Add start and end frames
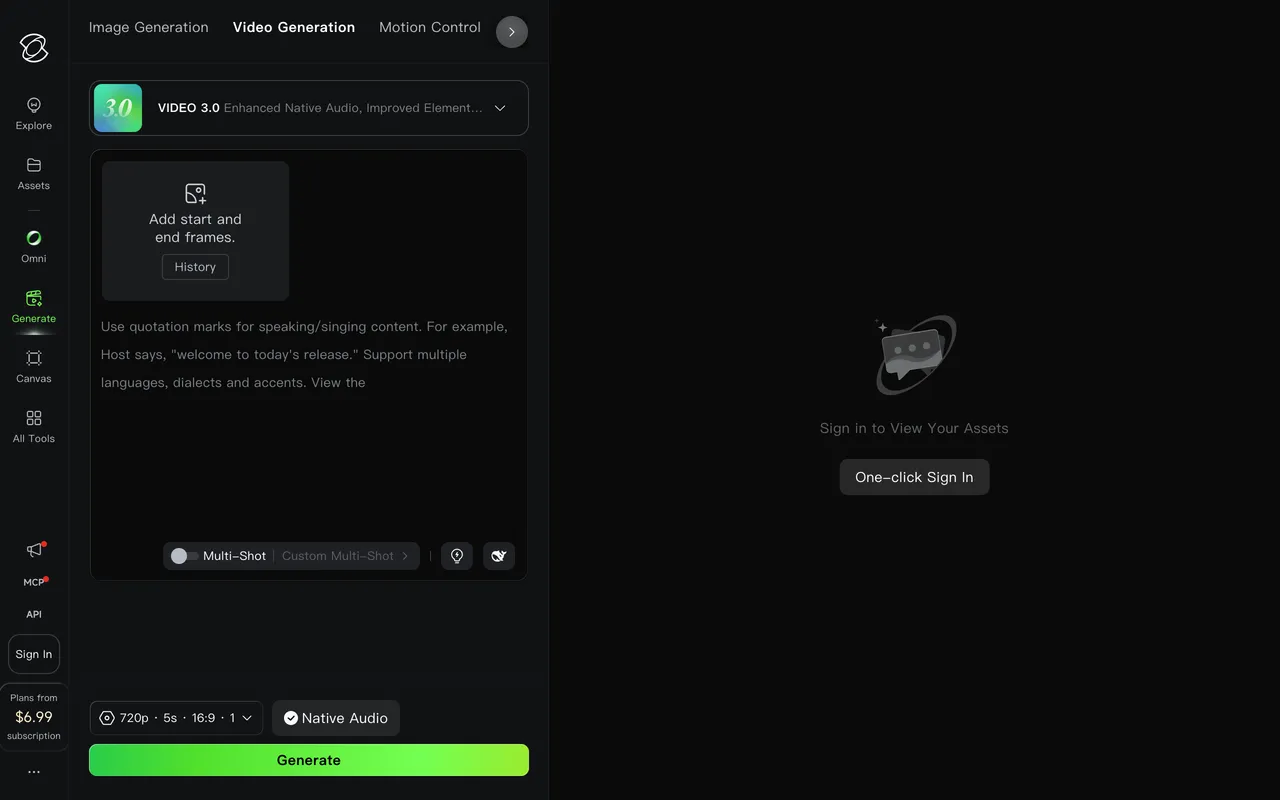Image resolution: width=1280 pixels, height=800 pixels. (x=195, y=231)
